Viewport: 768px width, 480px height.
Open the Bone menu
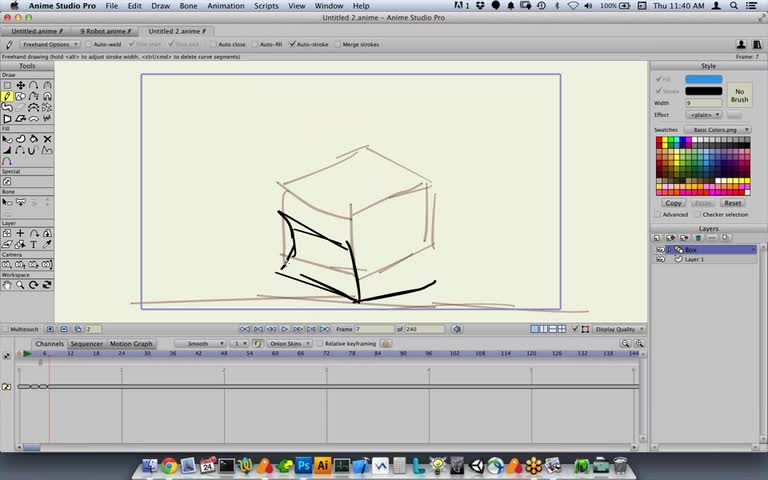(x=189, y=6)
